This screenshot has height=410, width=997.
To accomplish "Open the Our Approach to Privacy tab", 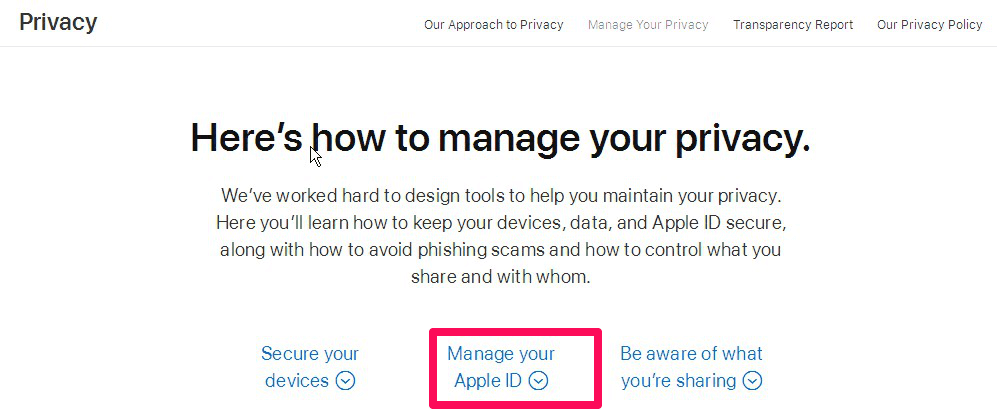I will (x=493, y=25).
